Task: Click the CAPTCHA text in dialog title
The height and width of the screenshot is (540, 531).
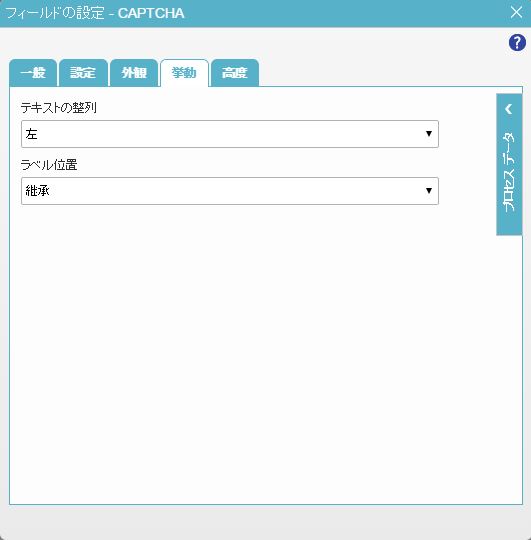Action: pos(151,13)
